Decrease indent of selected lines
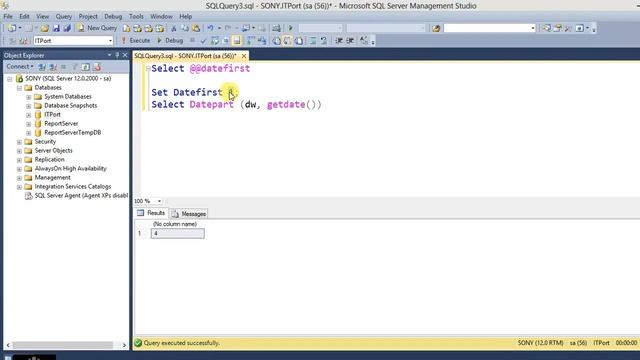The width and height of the screenshot is (640, 360). (339, 41)
